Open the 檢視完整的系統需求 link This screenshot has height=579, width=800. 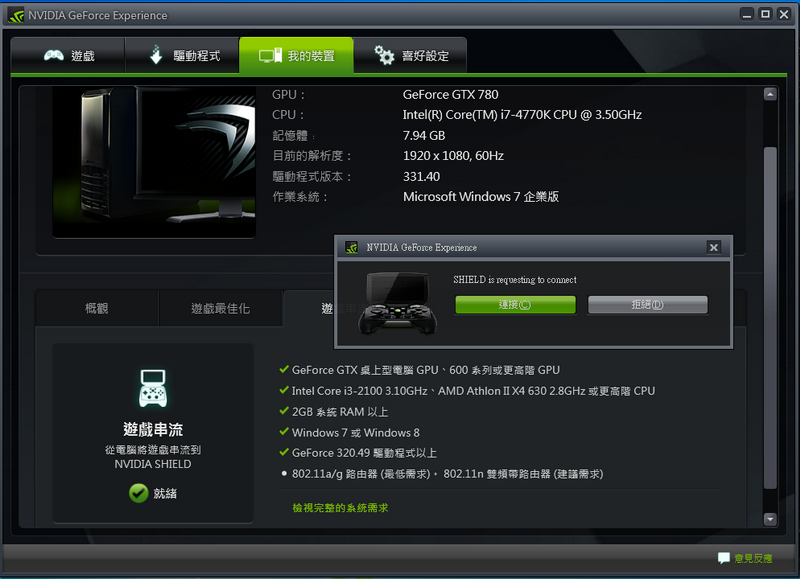[x=340, y=508]
